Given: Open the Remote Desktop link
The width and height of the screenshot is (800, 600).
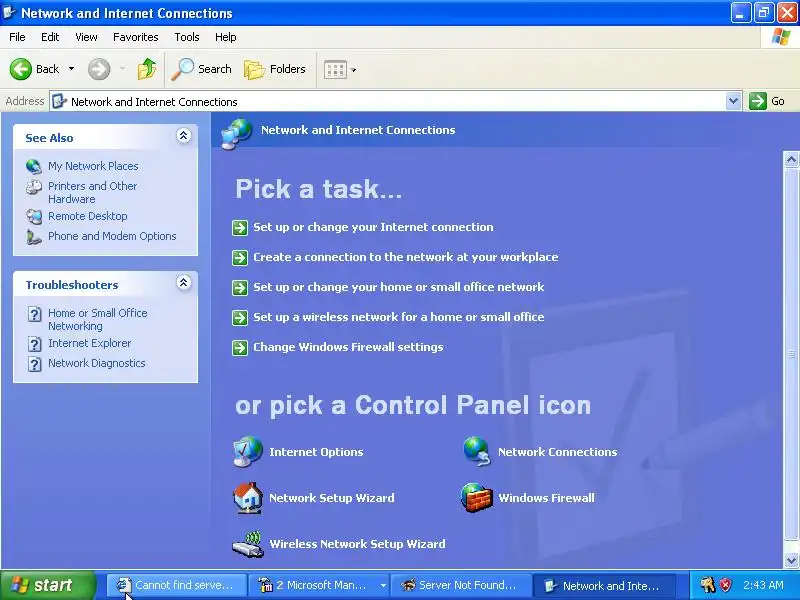Looking at the screenshot, I should click(x=88, y=216).
